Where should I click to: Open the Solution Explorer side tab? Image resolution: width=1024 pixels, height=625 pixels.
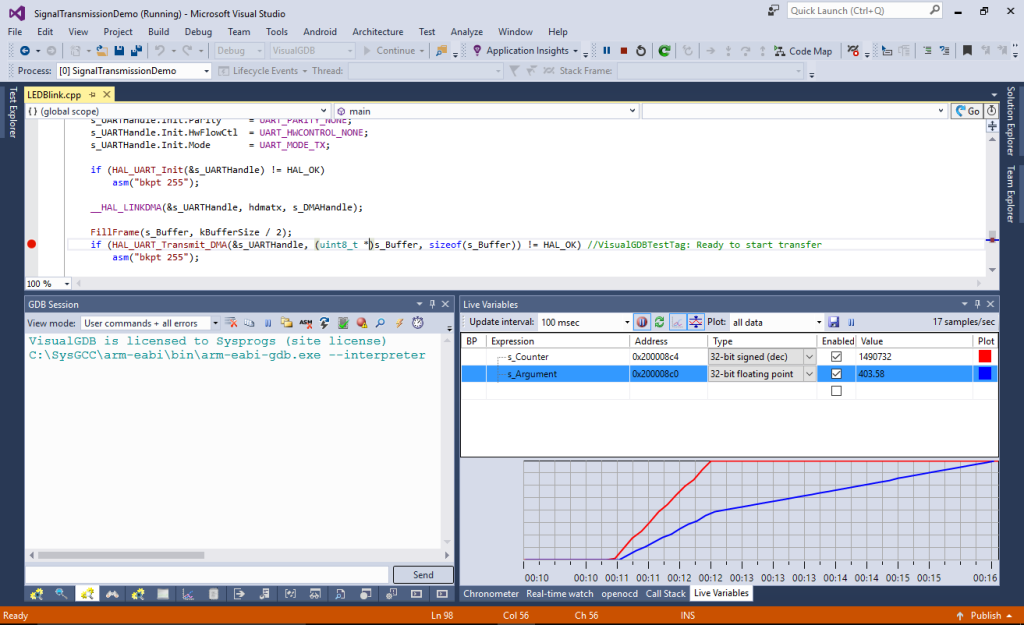click(1010, 121)
